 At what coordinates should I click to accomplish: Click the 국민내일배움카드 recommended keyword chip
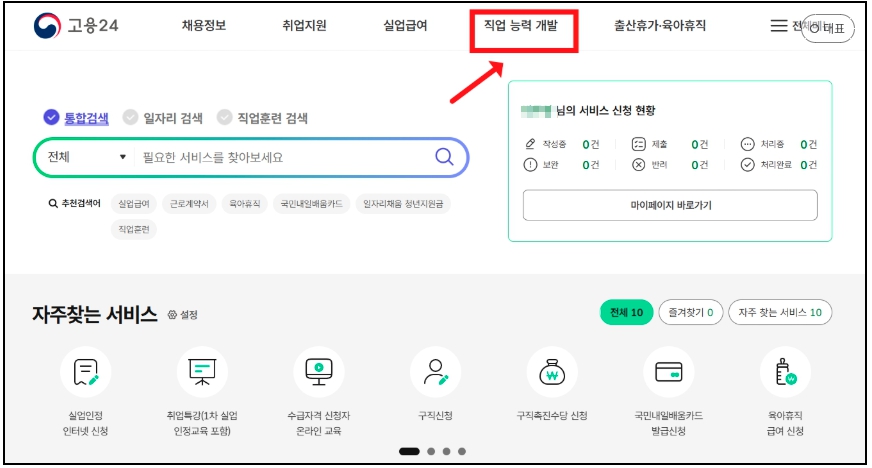311,204
